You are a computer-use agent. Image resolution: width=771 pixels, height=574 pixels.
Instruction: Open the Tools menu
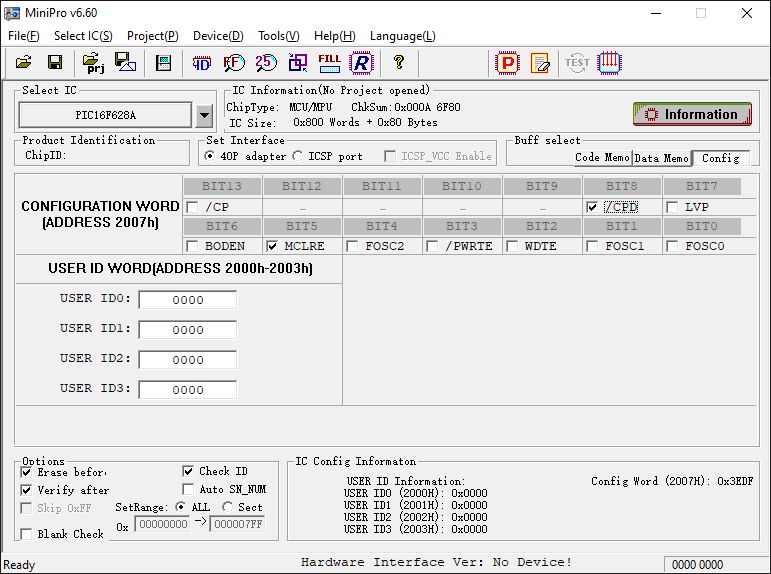click(278, 36)
